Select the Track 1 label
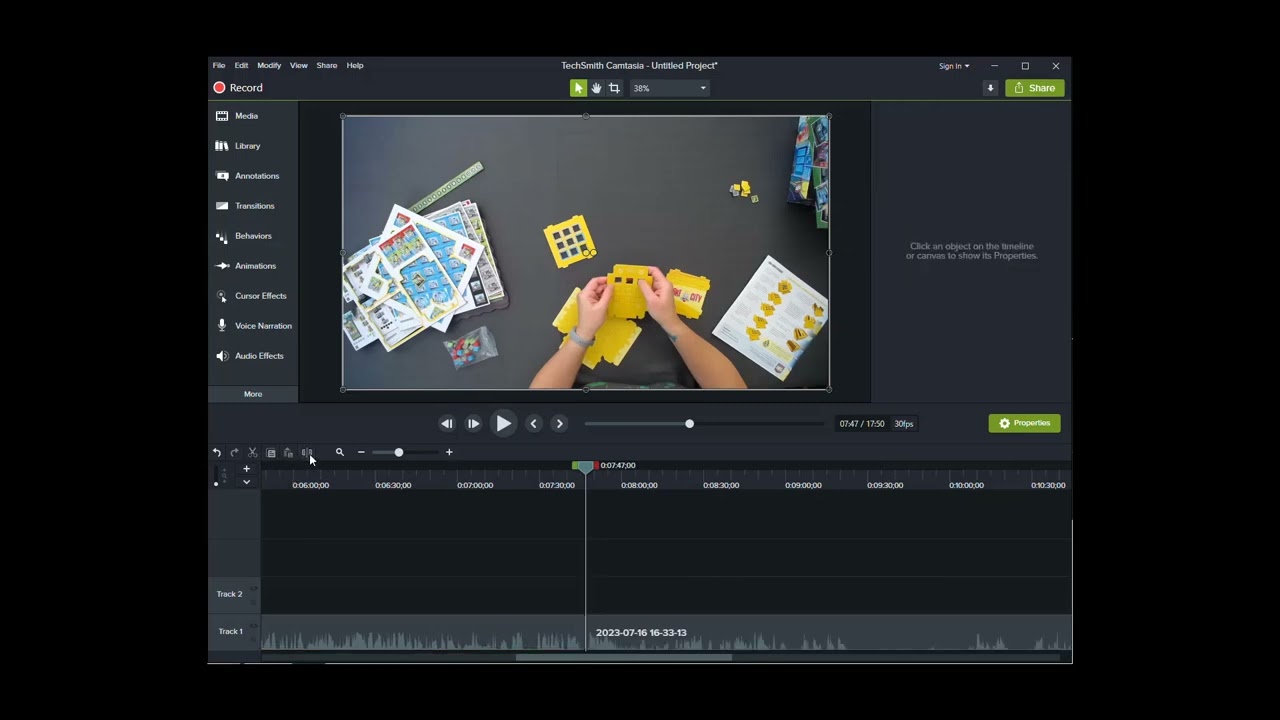Viewport: 1280px width, 720px height. 230,632
